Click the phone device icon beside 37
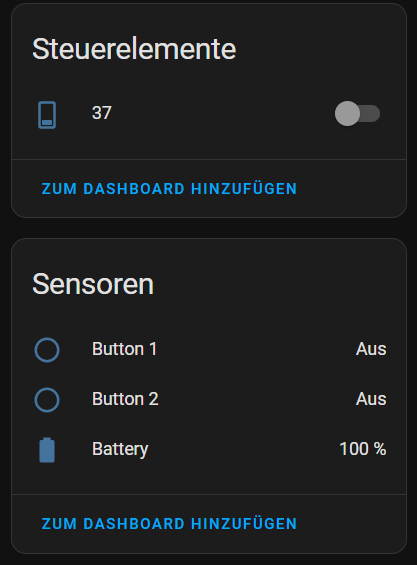 (x=47, y=115)
